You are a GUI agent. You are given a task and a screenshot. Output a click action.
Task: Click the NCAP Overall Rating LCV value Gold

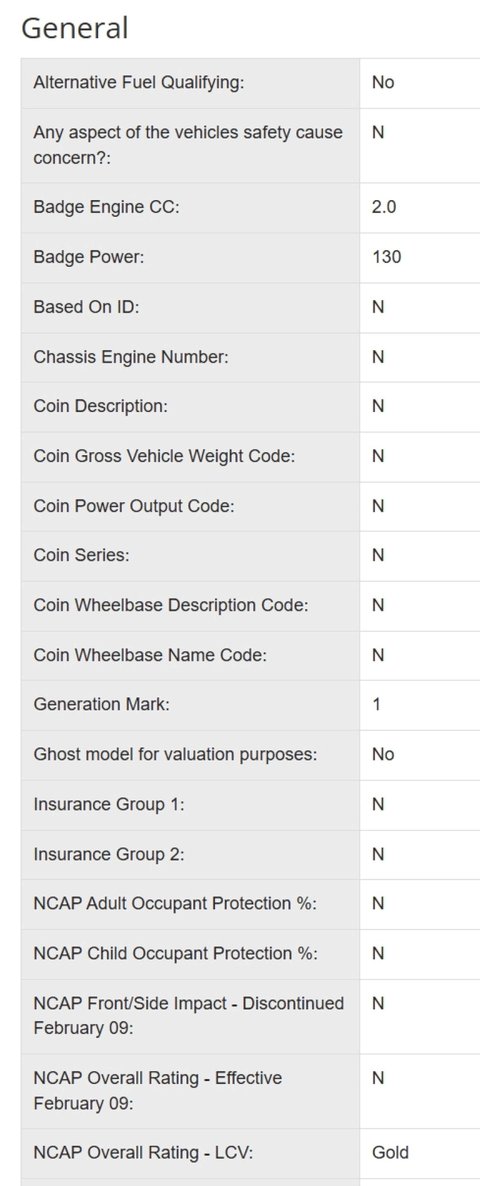click(x=390, y=1153)
